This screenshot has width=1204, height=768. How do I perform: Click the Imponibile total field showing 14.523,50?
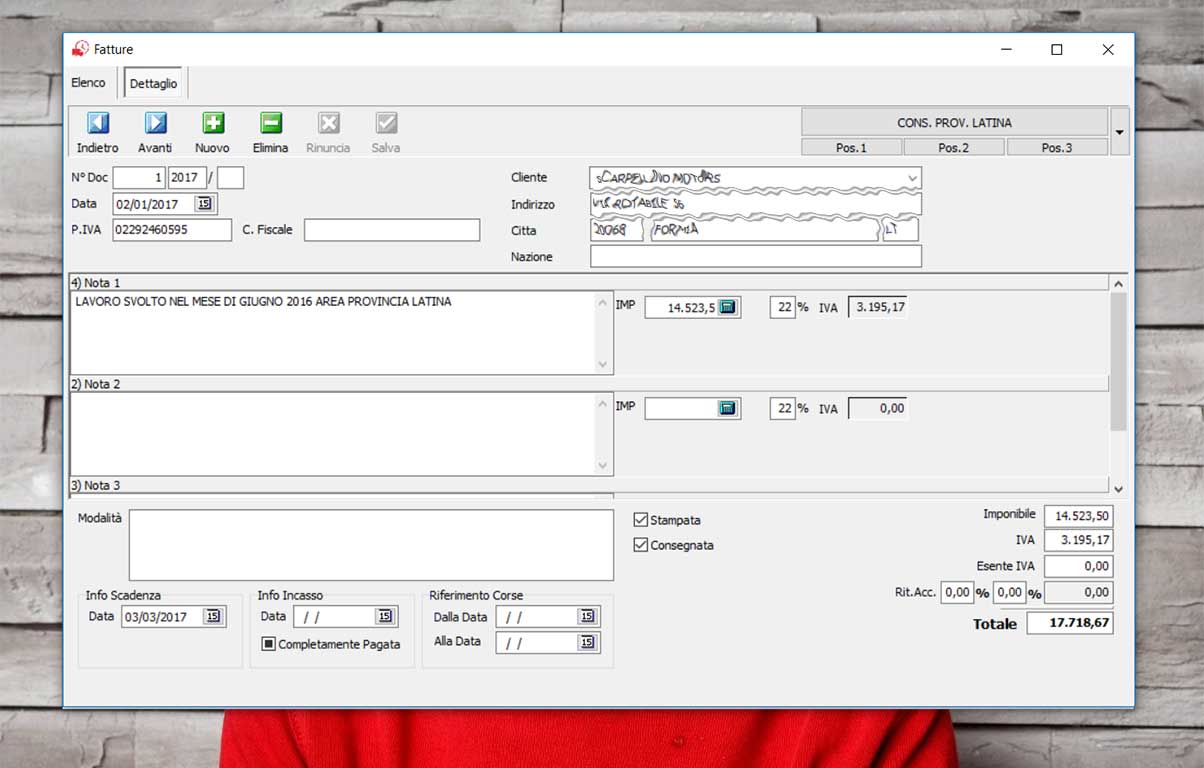1078,515
